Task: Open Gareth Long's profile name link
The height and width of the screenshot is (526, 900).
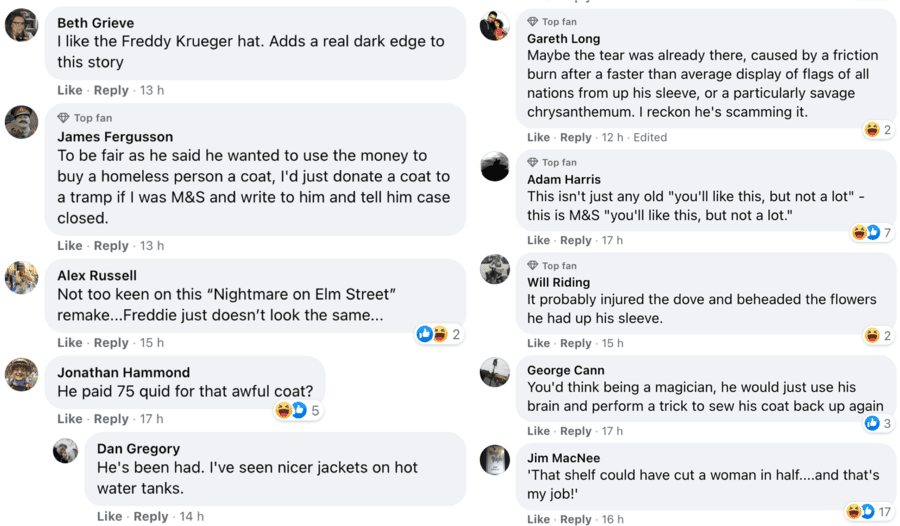Action: pyautogui.click(x=563, y=39)
